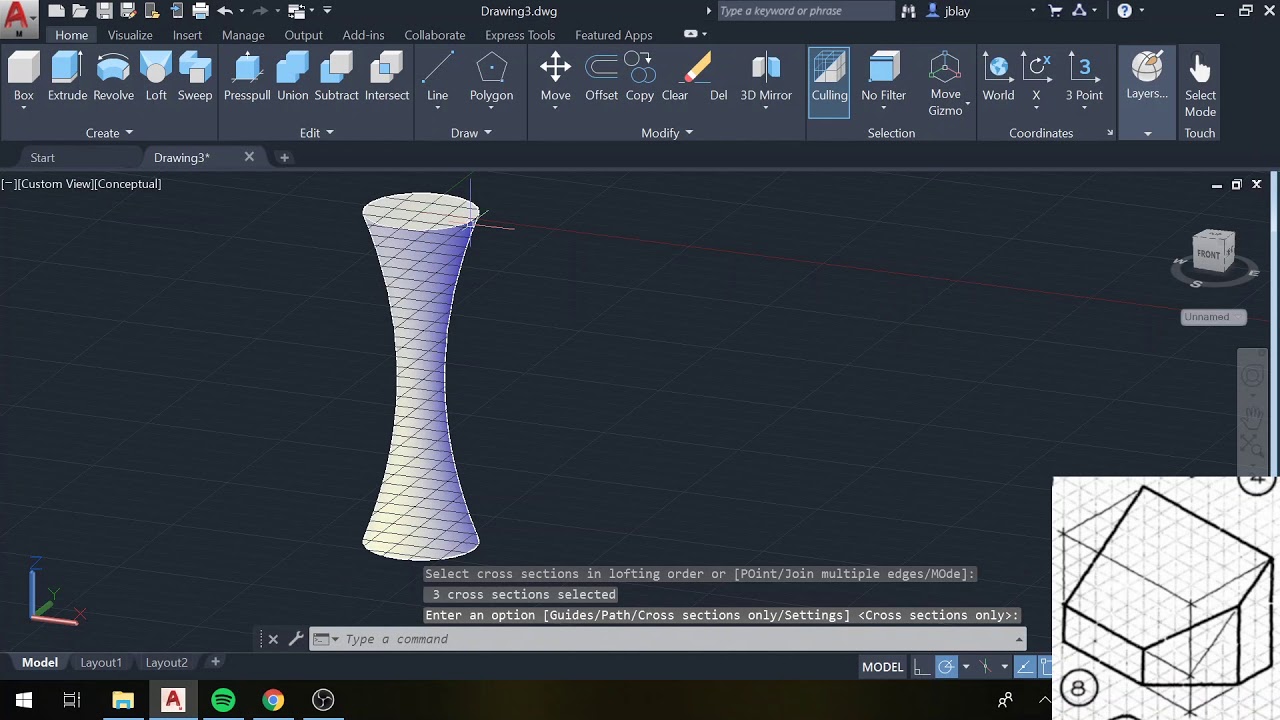Screen dimensions: 1280x720
Task: Switch to the Insert ribbon tab
Action: click(187, 35)
